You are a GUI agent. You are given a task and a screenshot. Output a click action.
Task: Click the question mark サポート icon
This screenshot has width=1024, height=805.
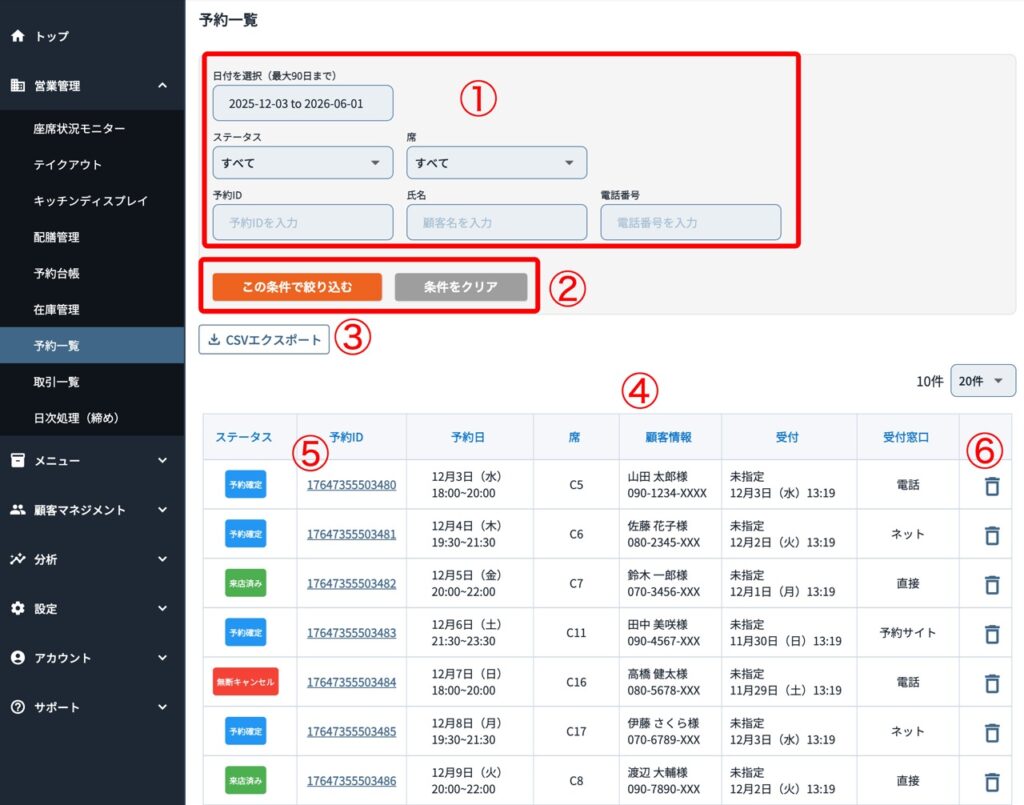tap(18, 707)
